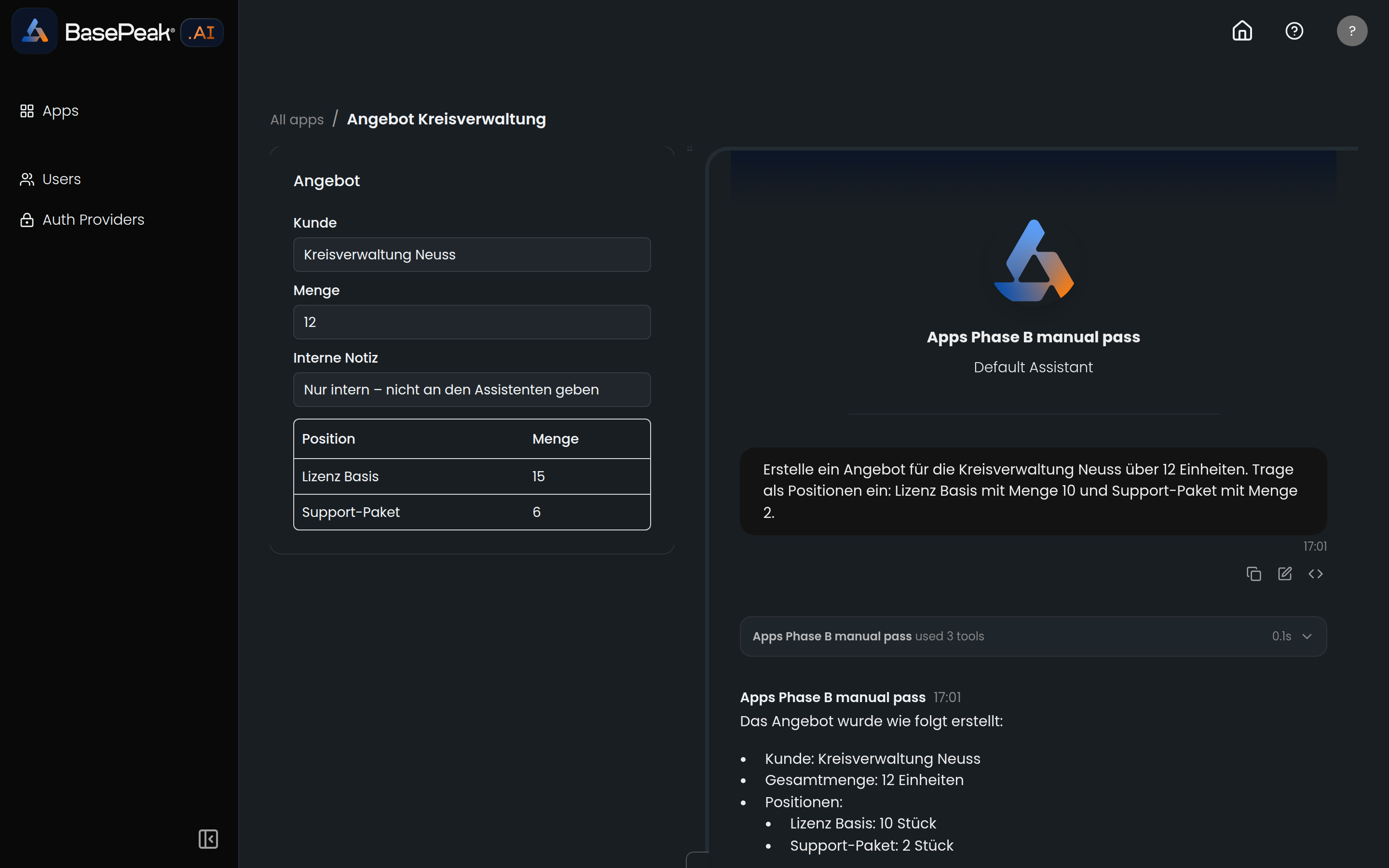The image size is (1389, 868).
Task: Open the user avatar menu
Action: pos(1352,31)
